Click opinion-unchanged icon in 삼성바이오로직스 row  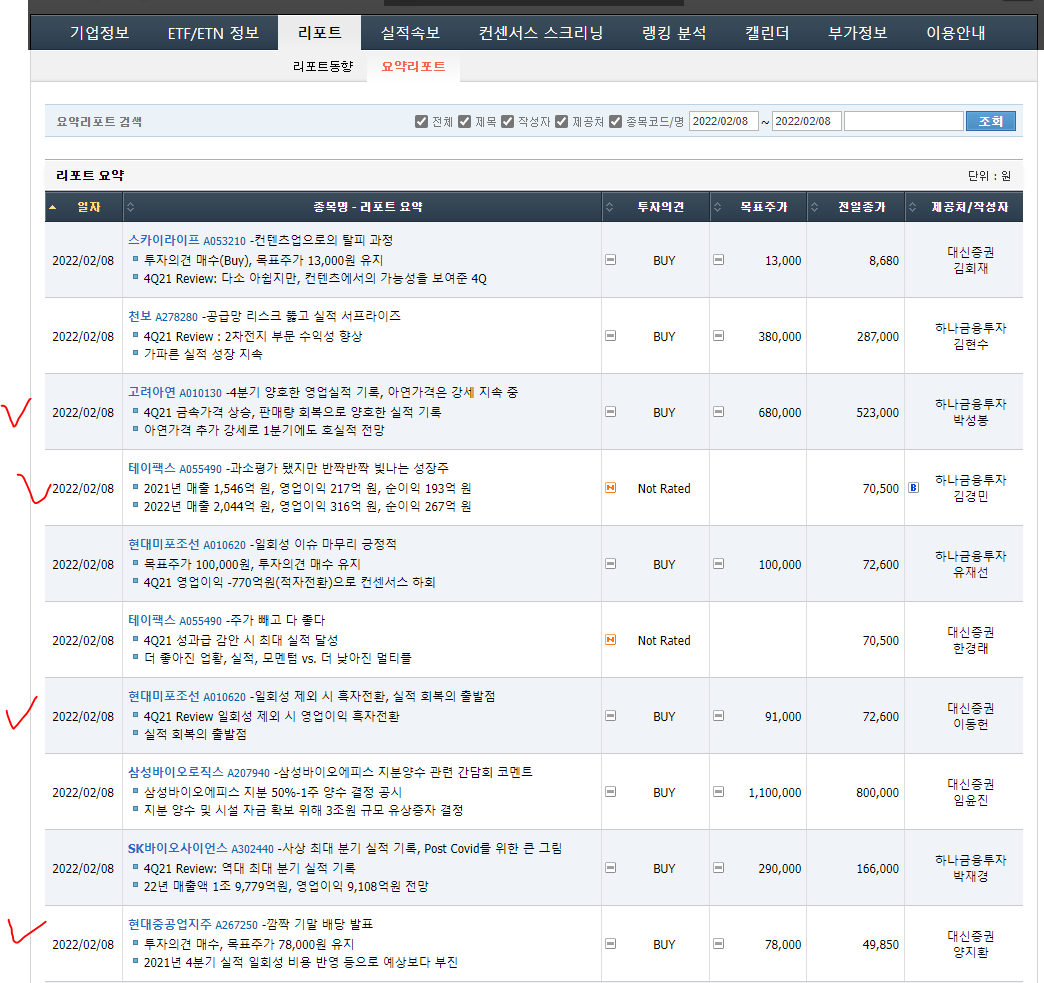pos(611,791)
